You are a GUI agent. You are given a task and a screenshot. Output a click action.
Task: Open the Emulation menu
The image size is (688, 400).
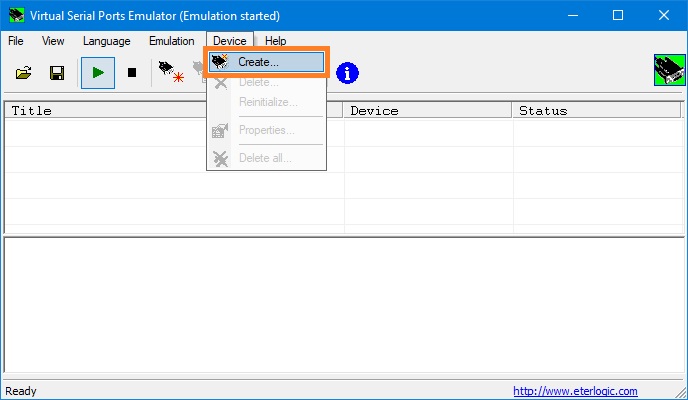coord(172,41)
